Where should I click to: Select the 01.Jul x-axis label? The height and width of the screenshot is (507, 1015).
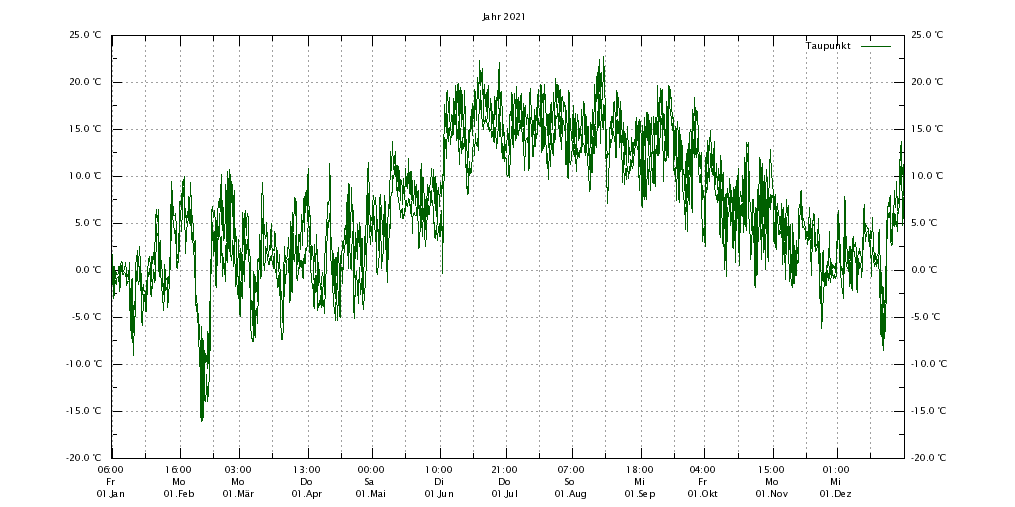coord(504,494)
